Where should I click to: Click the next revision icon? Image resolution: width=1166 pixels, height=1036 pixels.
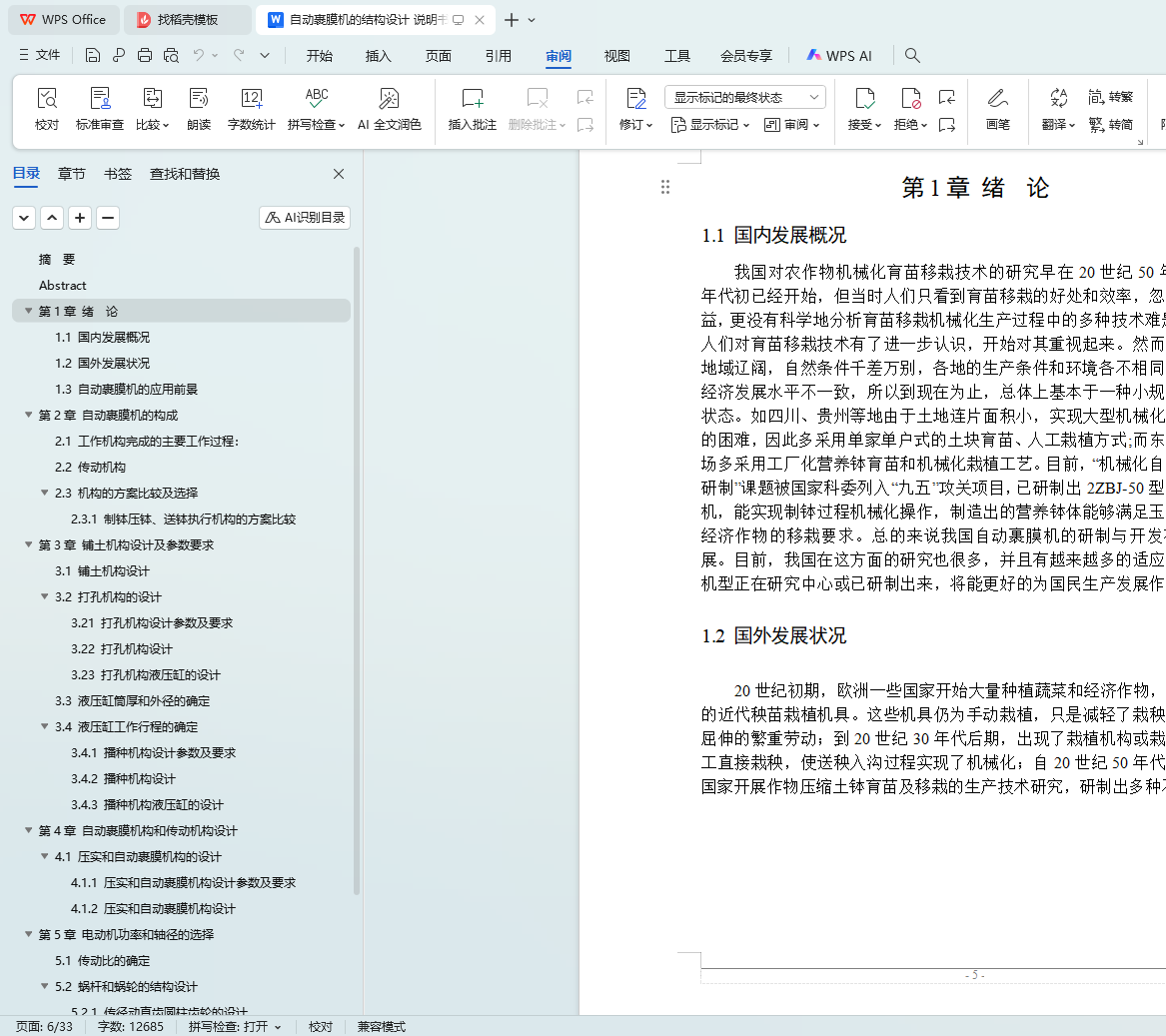point(946,125)
